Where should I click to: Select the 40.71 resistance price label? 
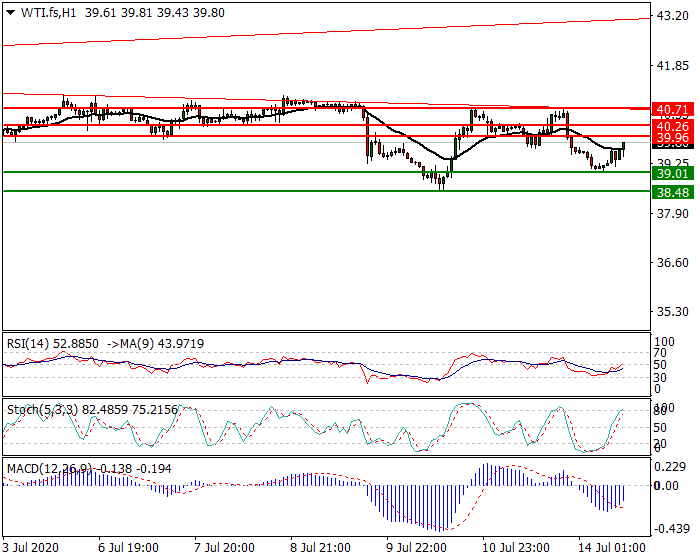pyautogui.click(x=673, y=109)
